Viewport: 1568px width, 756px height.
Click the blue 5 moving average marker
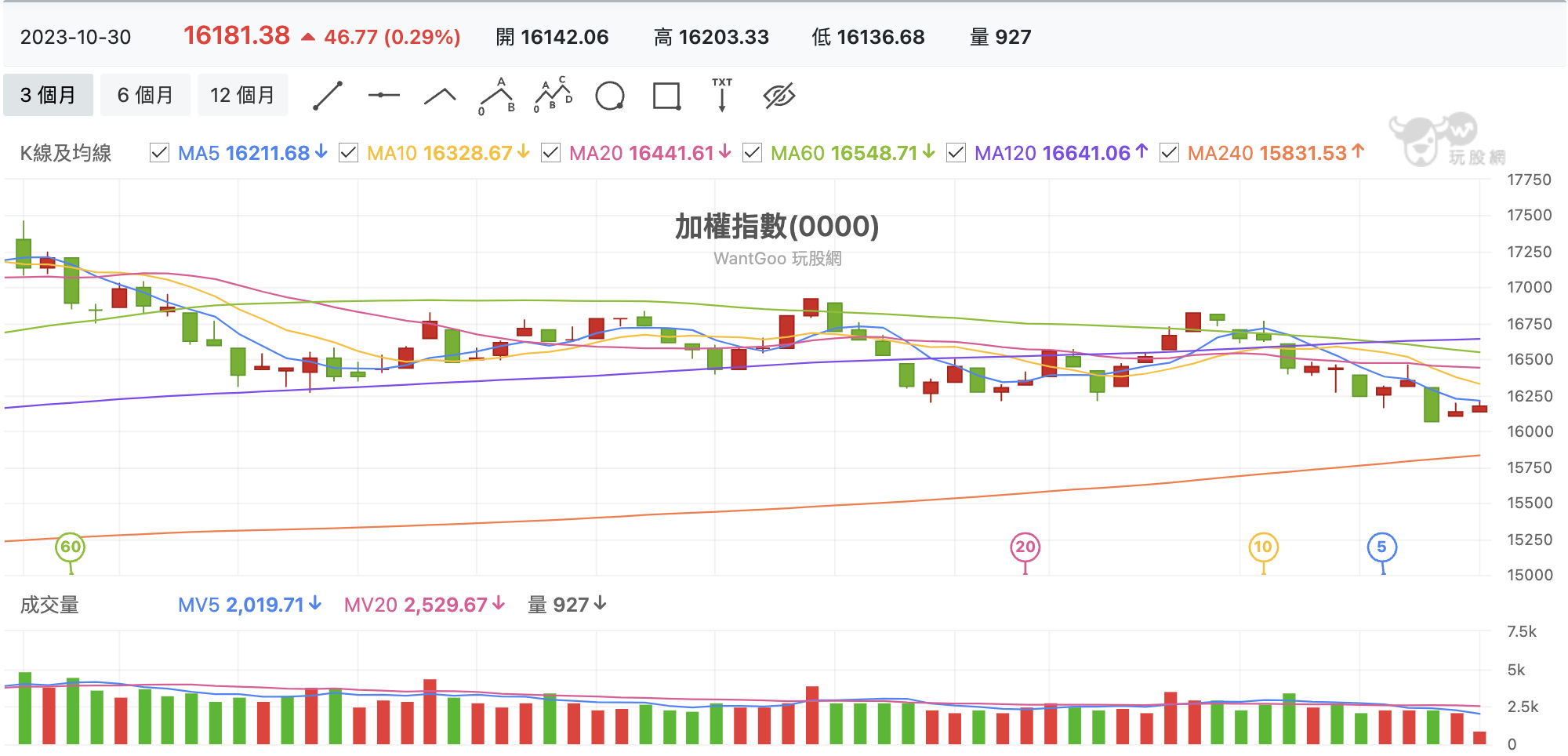[1382, 547]
